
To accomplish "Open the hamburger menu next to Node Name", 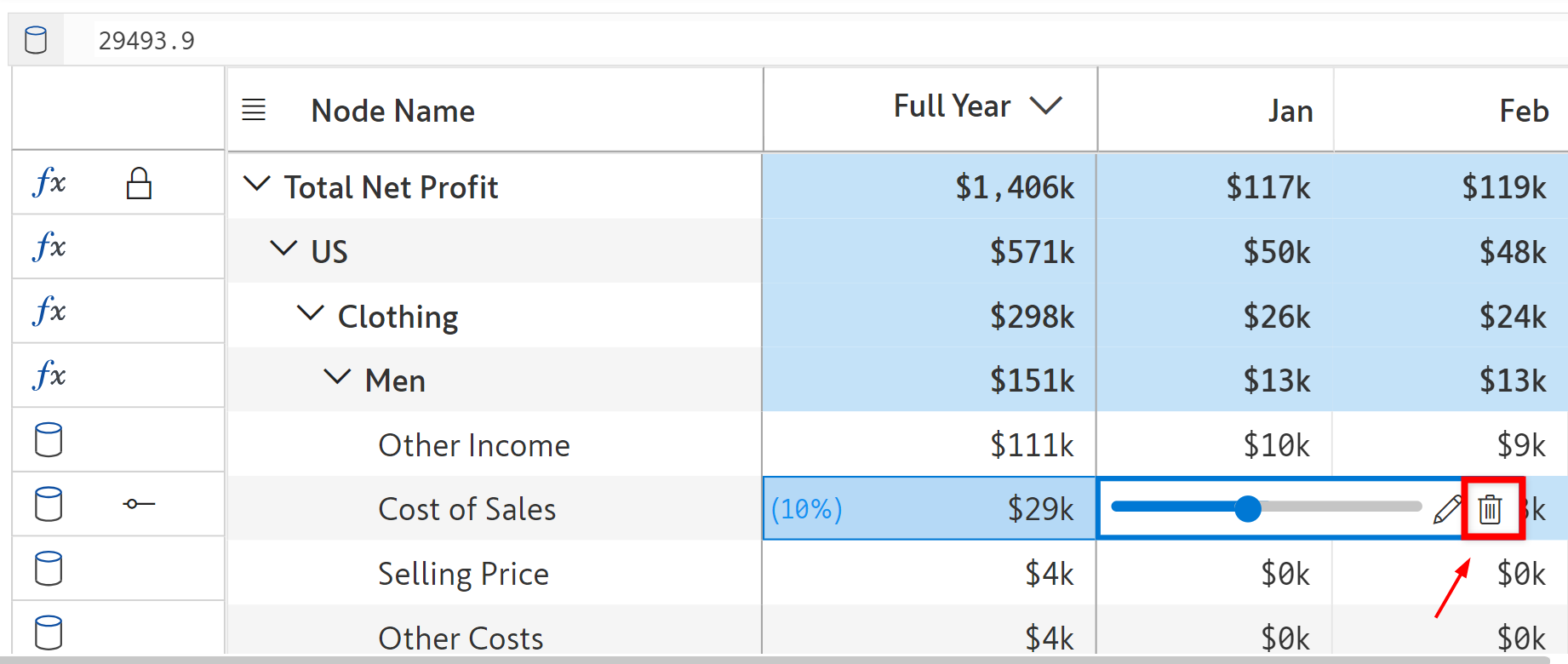I will pyautogui.click(x=254, y=110).
